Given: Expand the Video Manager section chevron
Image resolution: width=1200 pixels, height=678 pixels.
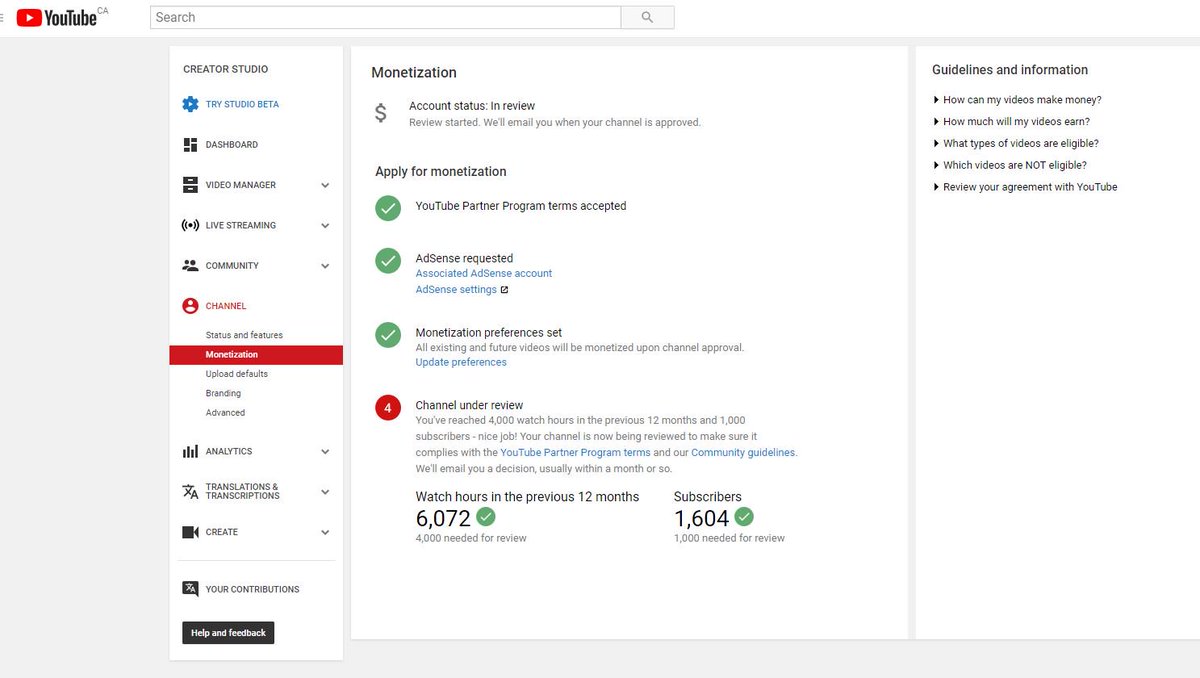Looking at the screenshot, I should pos(325,185).
